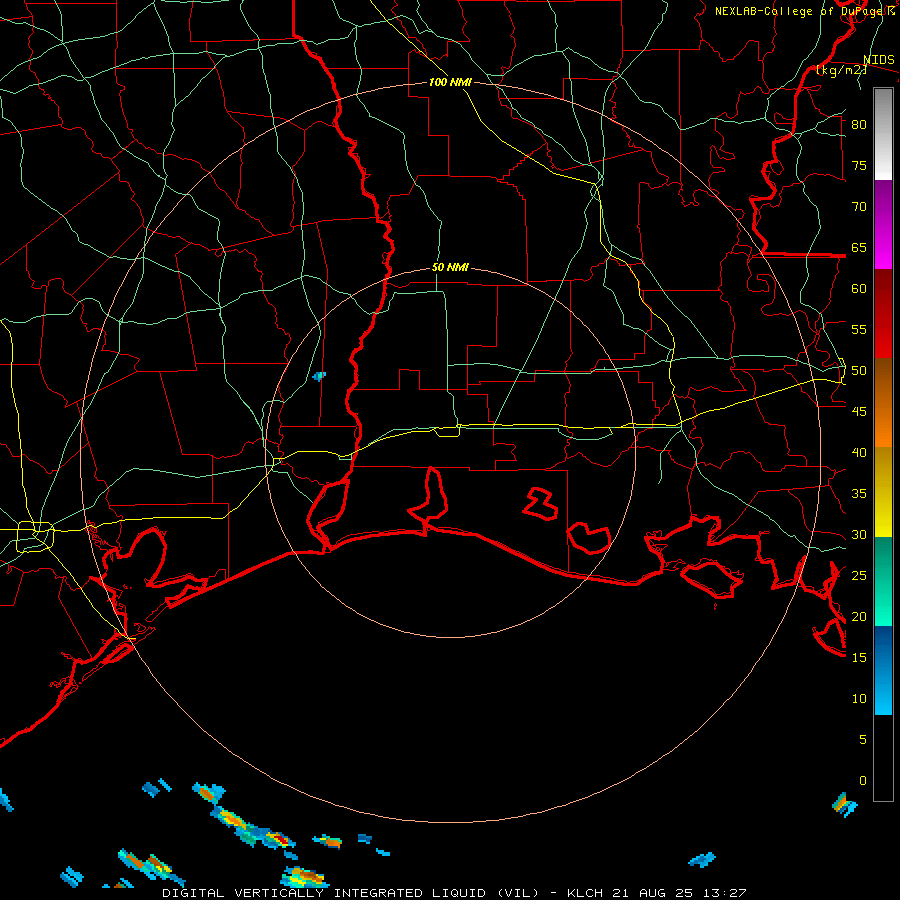Click the legend value 5
The image size is (900, 900).
pyautogui.click(x=863, y=740)
